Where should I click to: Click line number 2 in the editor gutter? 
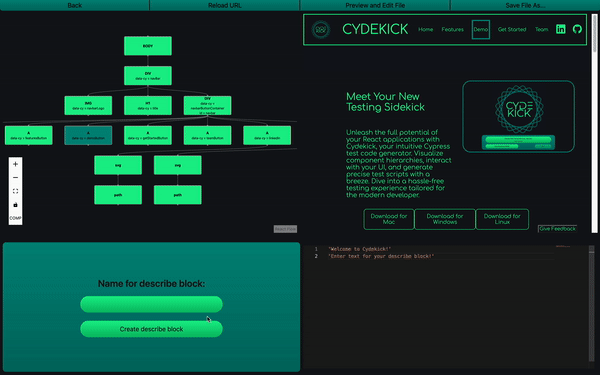coord(316,256)
